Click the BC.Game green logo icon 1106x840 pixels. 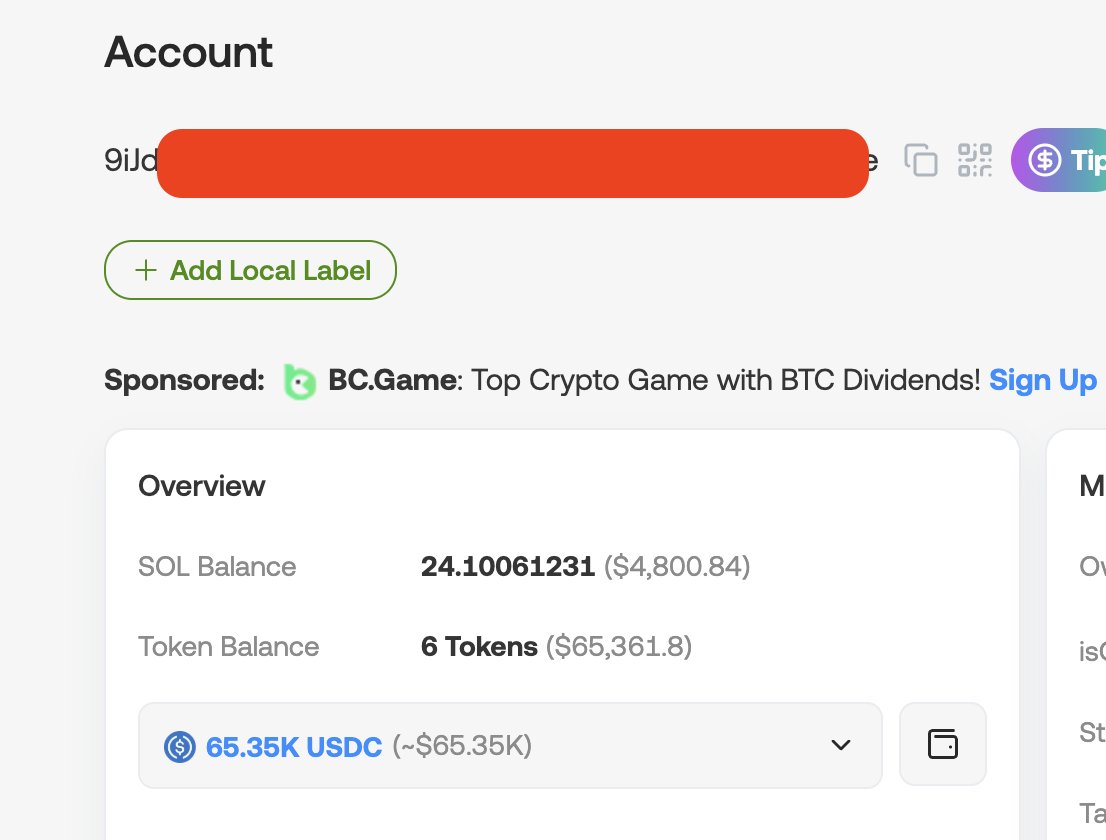(x=298, y=381)
